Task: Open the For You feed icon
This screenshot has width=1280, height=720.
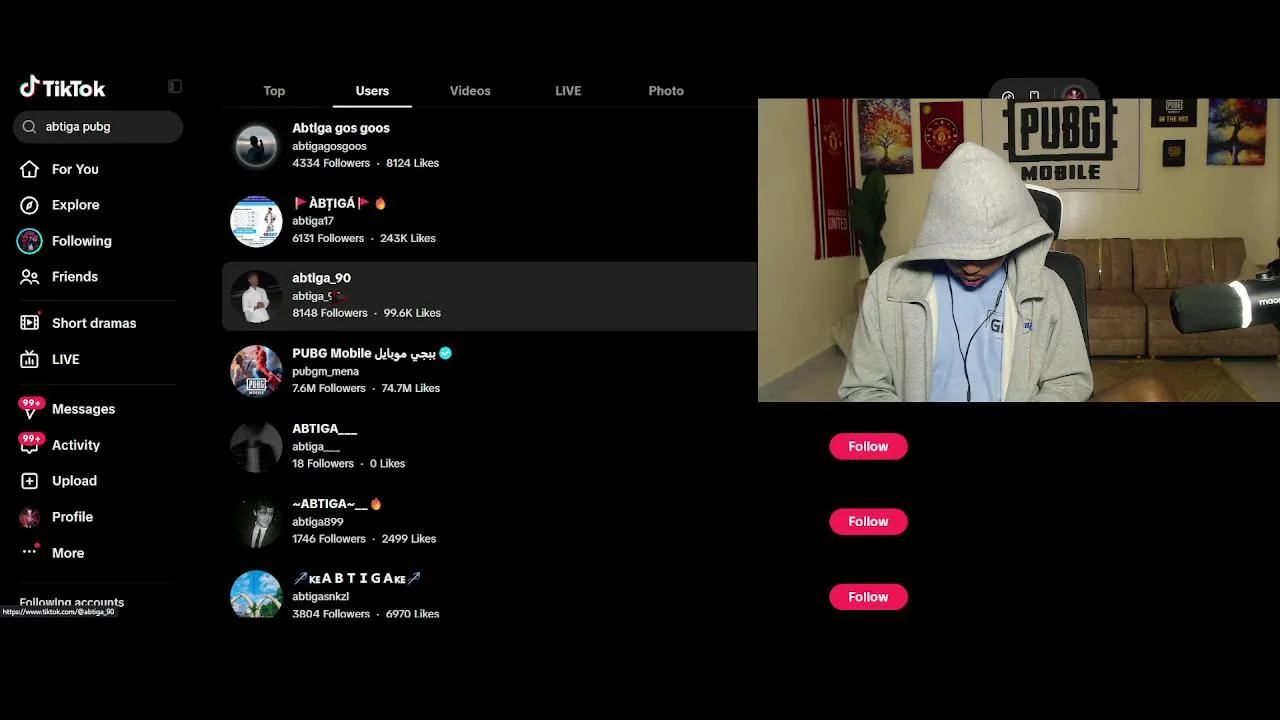Action: [x=30, y=169]
